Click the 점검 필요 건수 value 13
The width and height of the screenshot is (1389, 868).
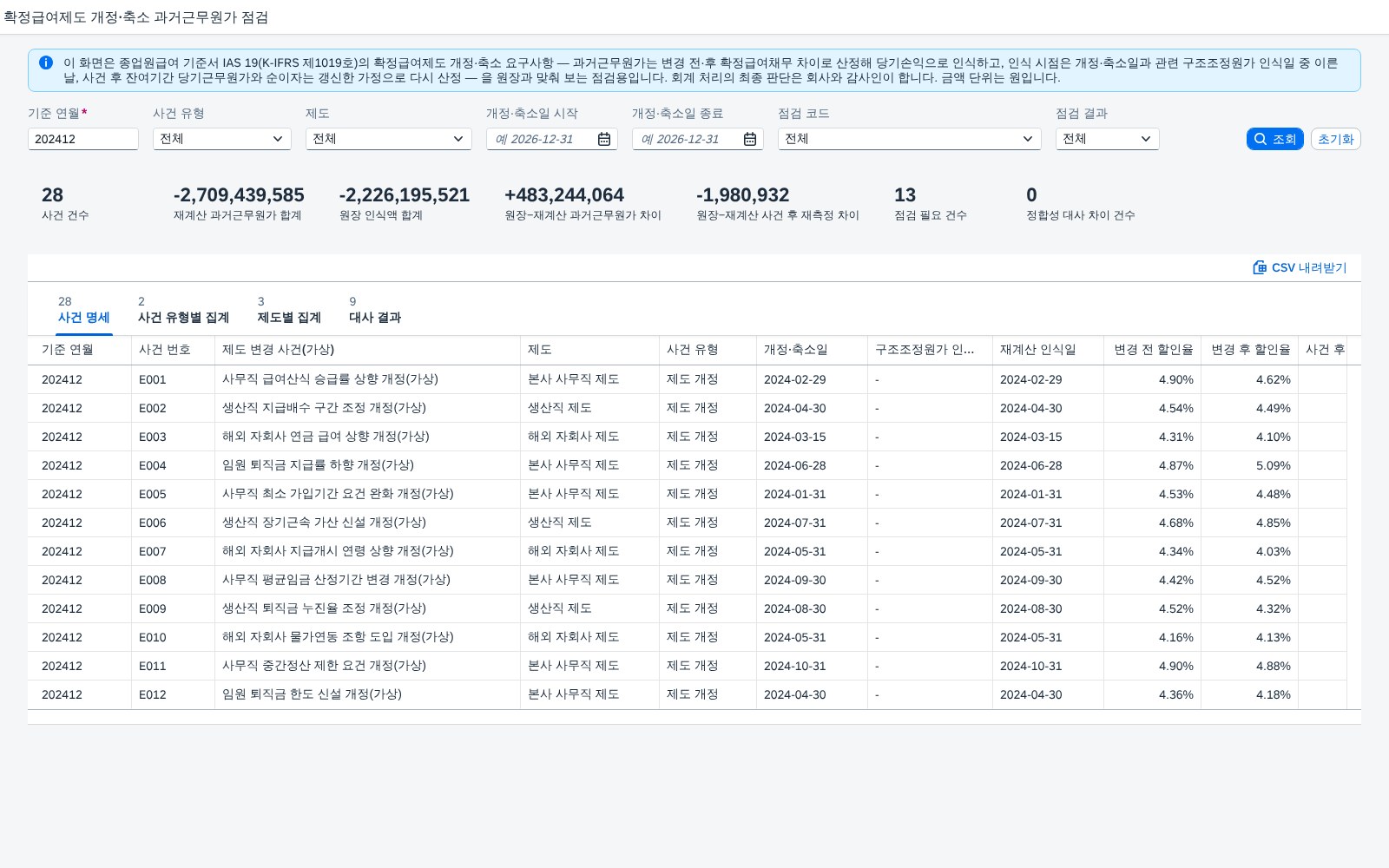905,195
